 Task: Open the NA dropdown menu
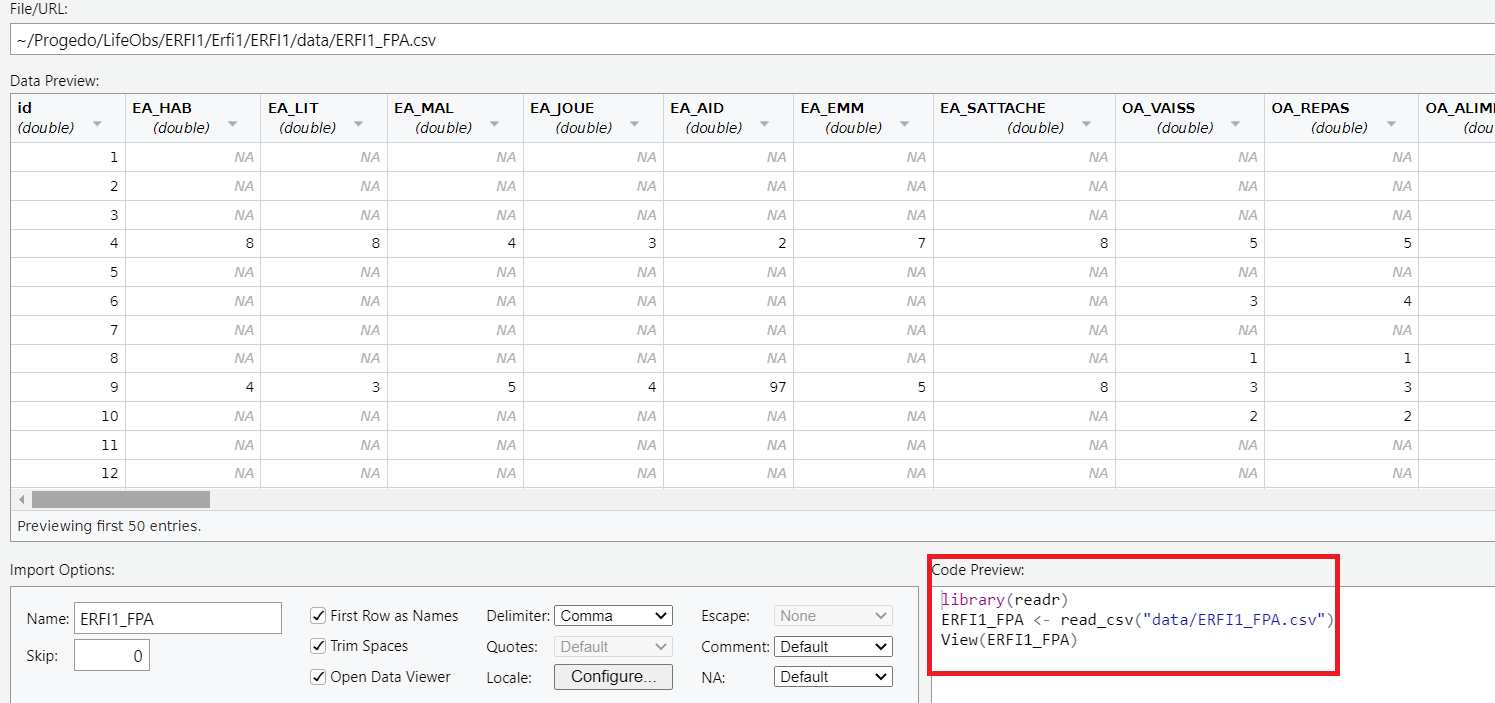[x=834, y=677]
